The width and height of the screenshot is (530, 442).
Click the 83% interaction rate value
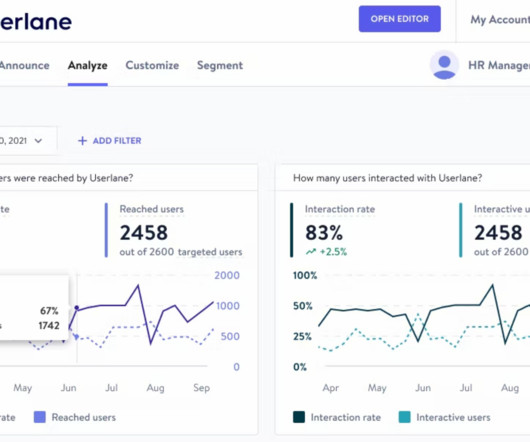(324, 232)
